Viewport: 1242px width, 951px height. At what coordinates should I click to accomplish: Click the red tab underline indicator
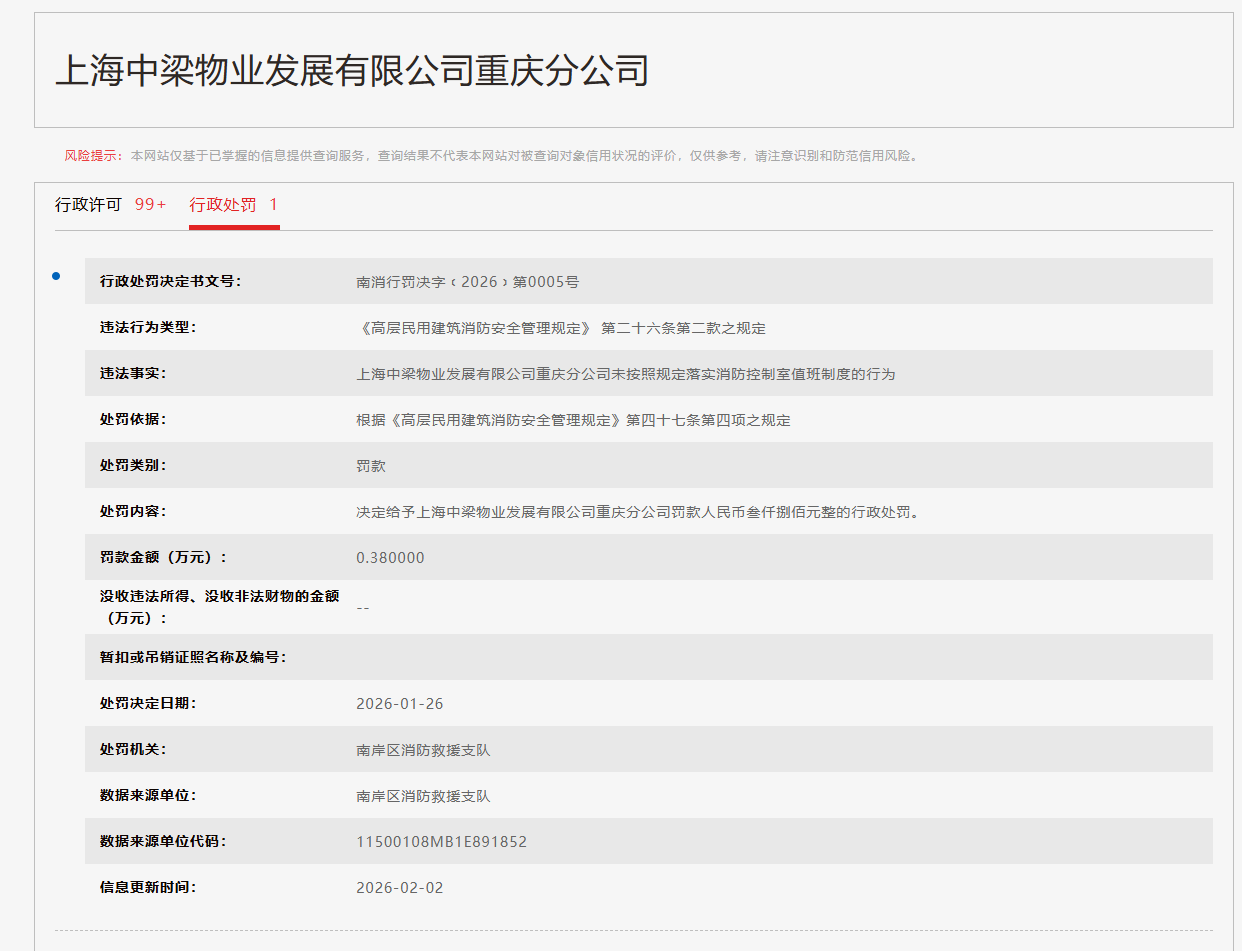click(234, 228)
